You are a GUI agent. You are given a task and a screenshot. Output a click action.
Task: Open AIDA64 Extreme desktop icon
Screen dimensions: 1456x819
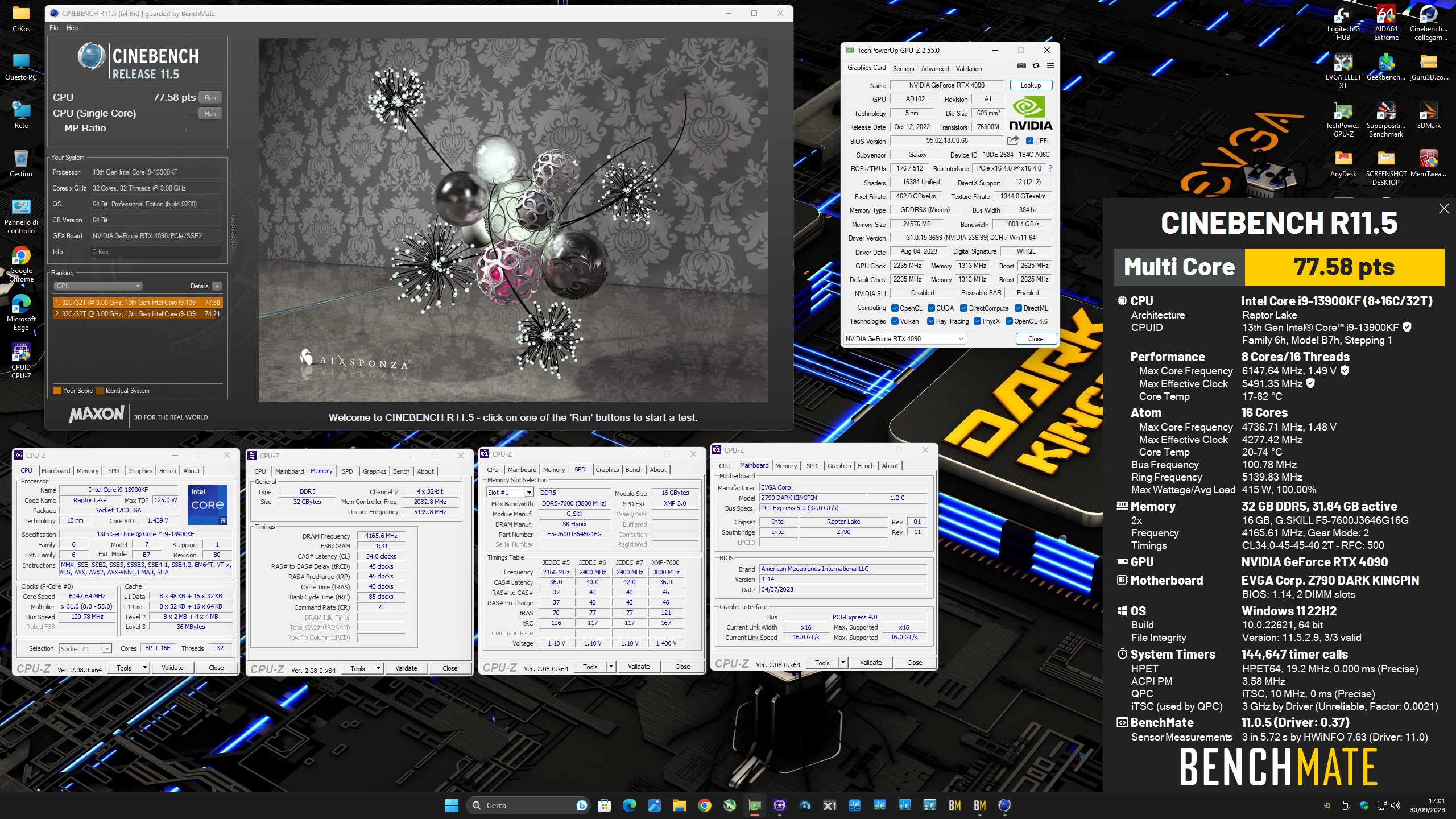(x=1386, y=23)
